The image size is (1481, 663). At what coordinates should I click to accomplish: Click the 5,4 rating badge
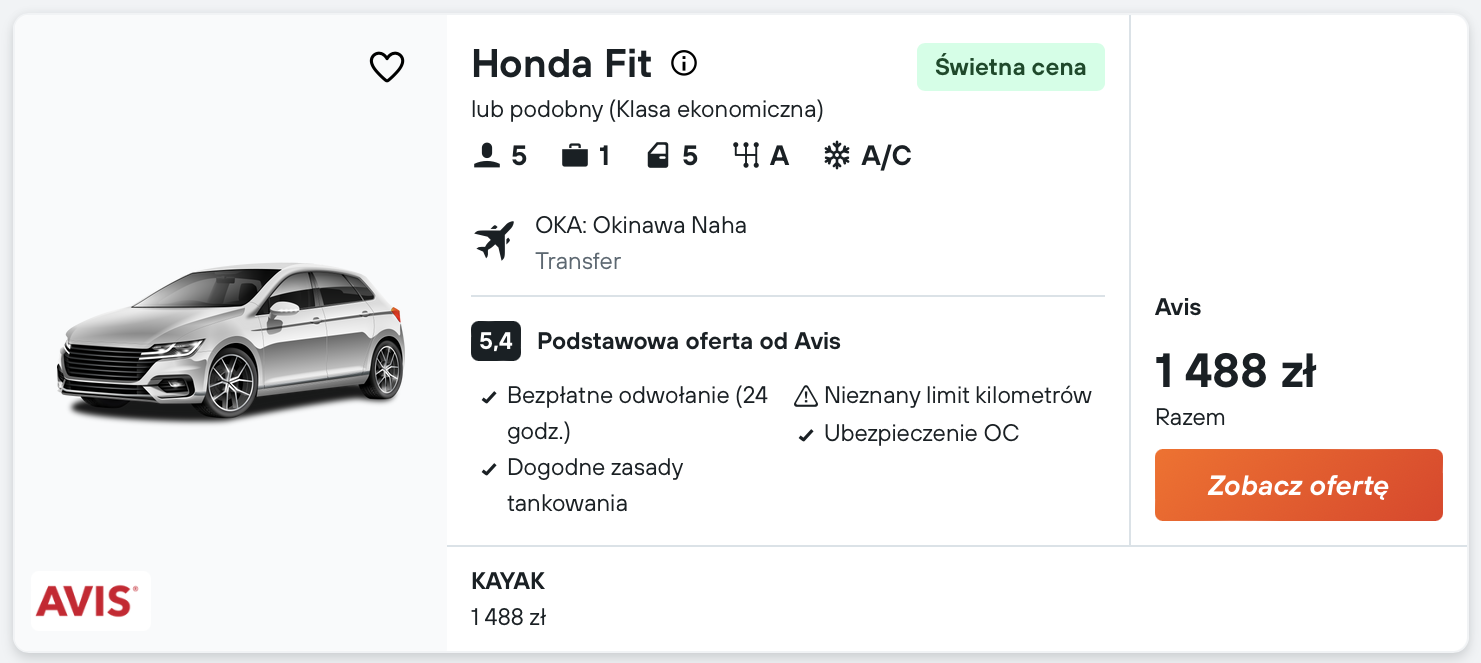click(495, 342)
